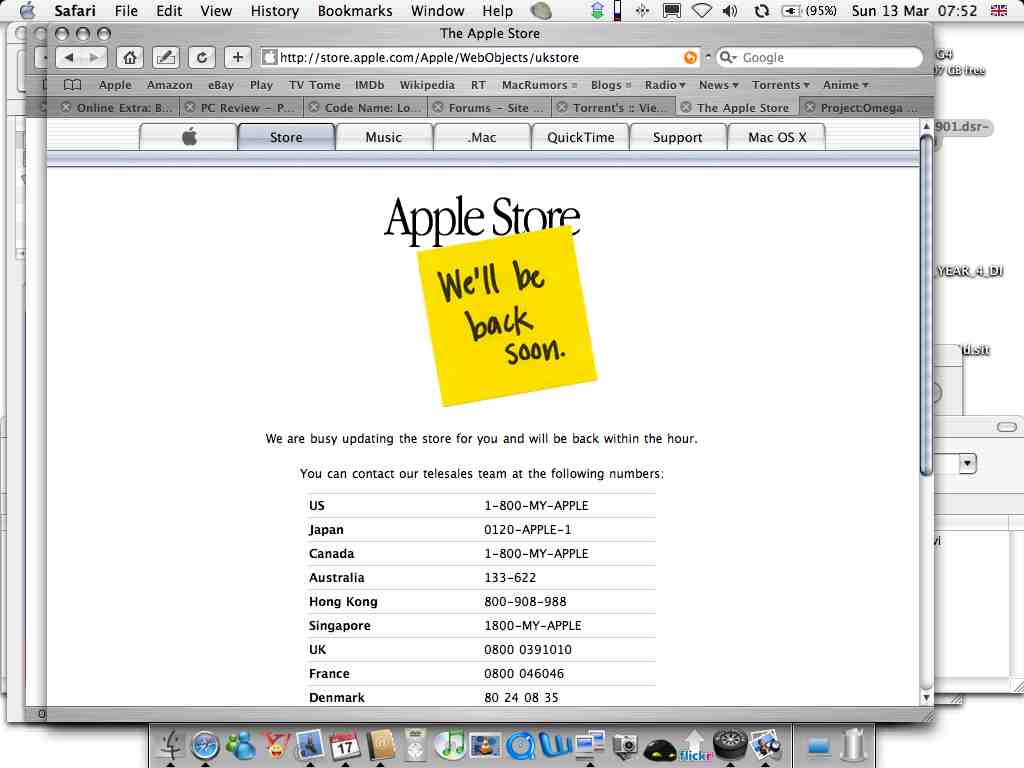Open Yahoo Messenger smiley in Dock
This screenshot has height=768, width=1024.
276,745
